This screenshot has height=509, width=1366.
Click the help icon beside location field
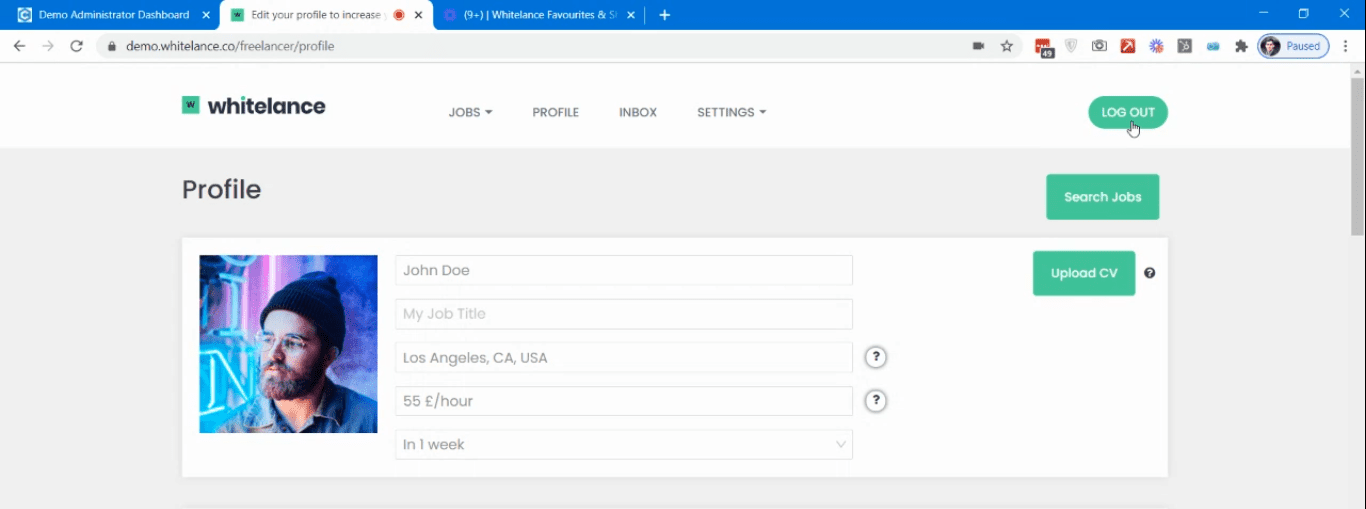pyautogui.click(x=876, y=357)
